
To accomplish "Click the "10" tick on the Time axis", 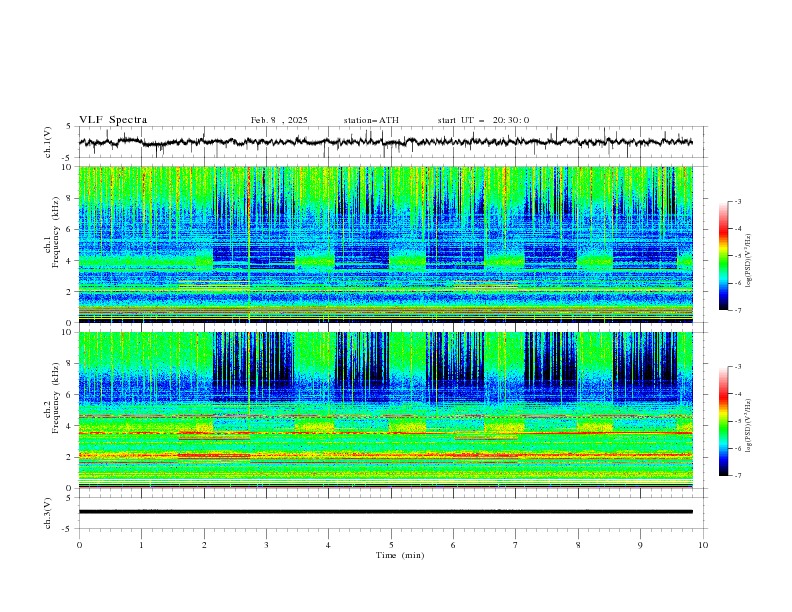I will (703, 545).
